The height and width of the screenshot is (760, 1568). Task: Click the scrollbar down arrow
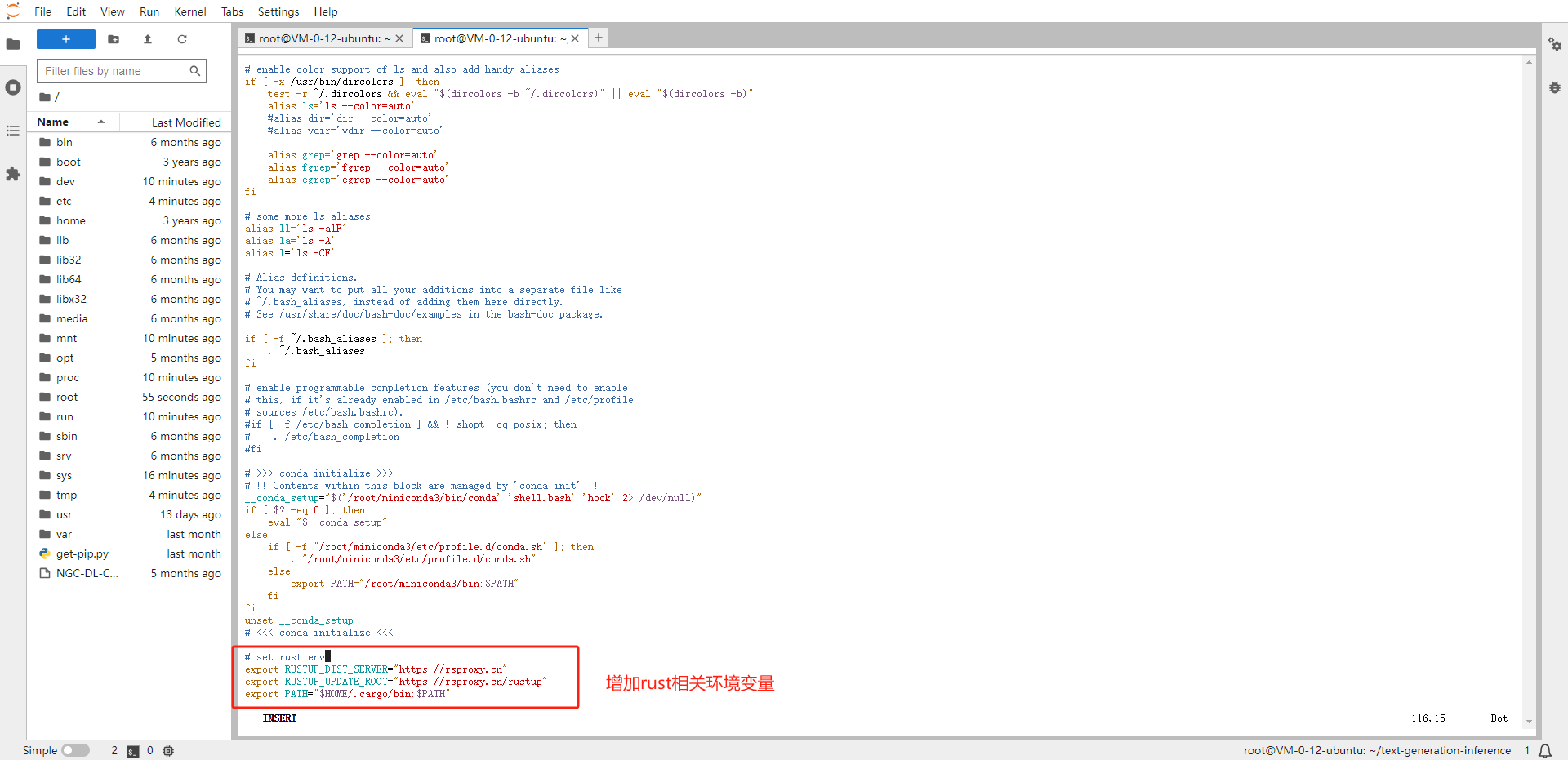[1529, 722]
